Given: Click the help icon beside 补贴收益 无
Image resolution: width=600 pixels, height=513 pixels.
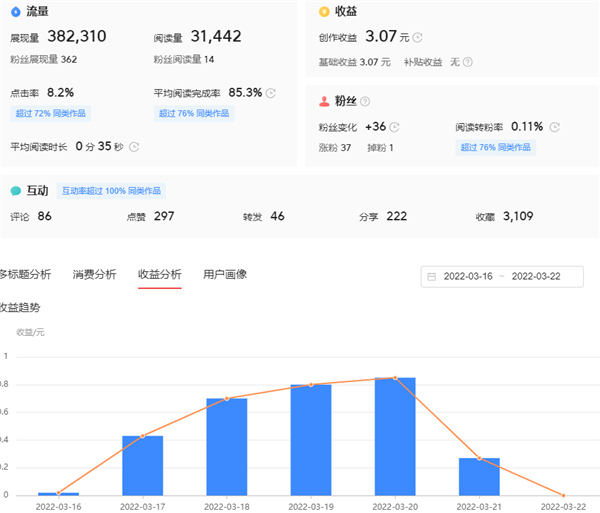Looking at the screenshot, I should click(468, 62).
